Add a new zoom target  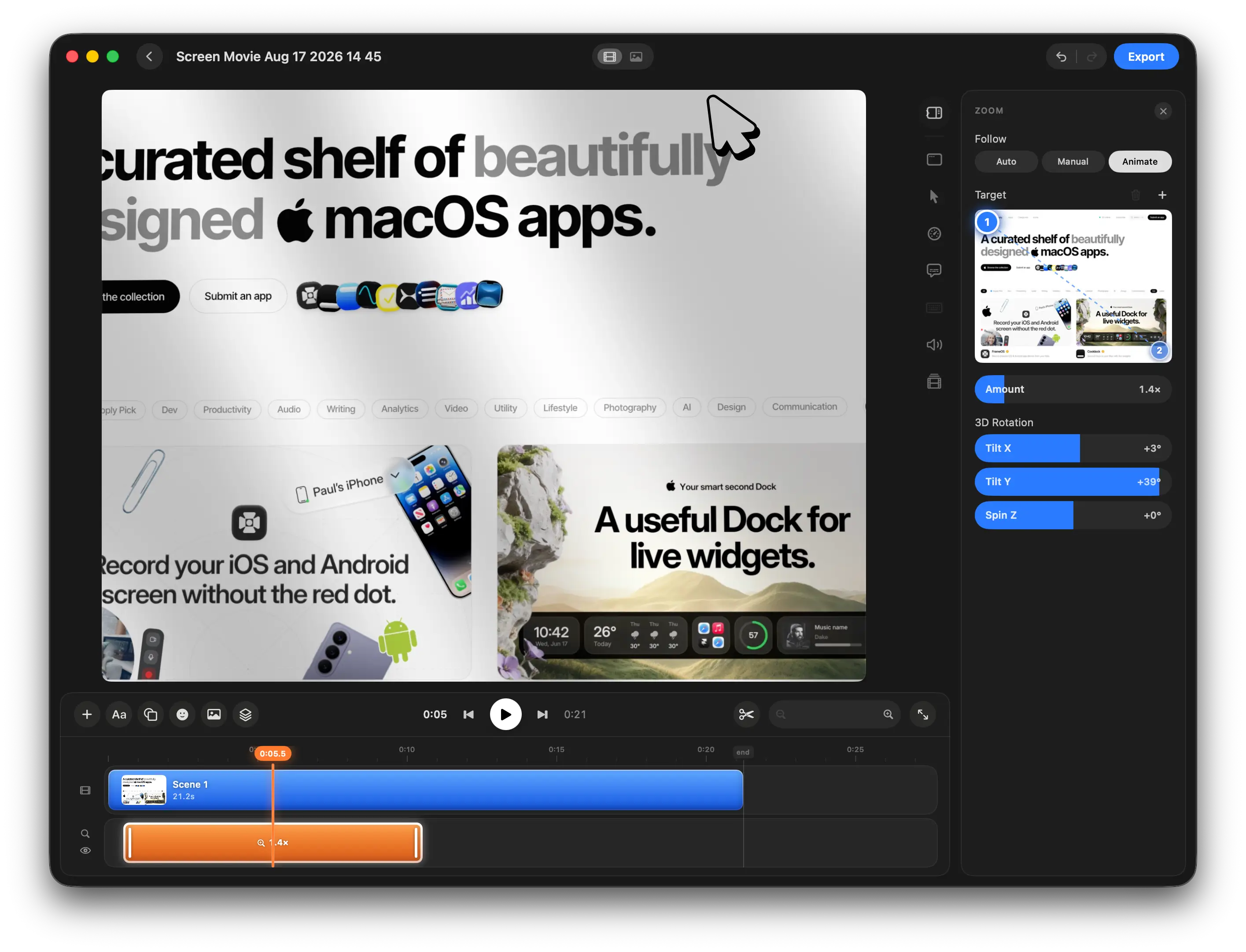tap(1162, 195)
